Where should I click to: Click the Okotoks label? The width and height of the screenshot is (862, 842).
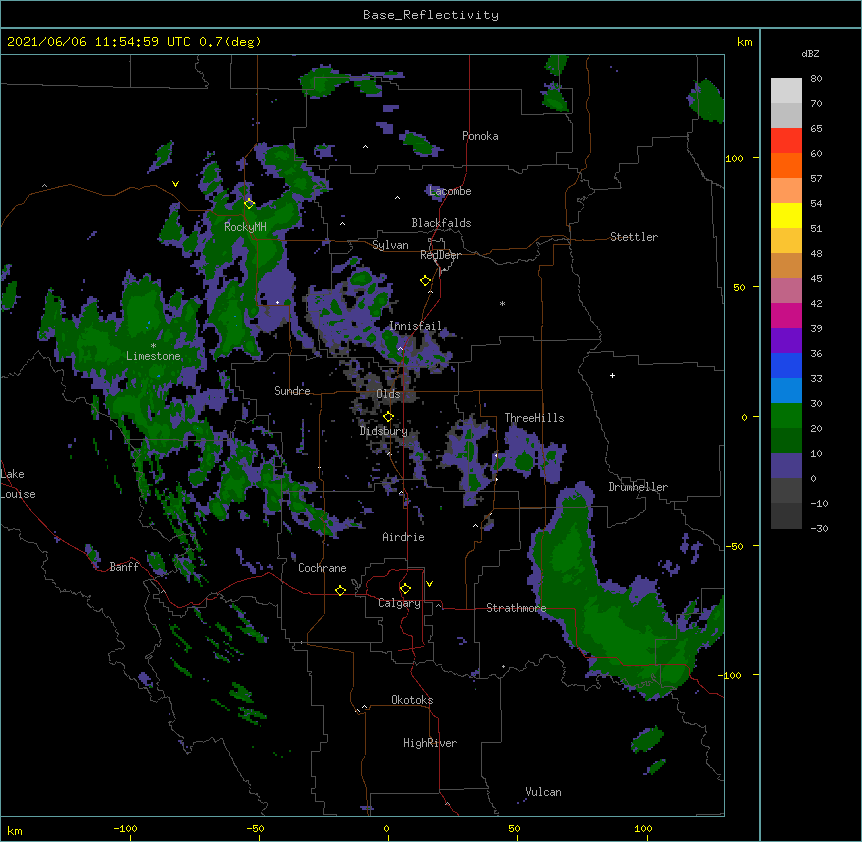412,700
